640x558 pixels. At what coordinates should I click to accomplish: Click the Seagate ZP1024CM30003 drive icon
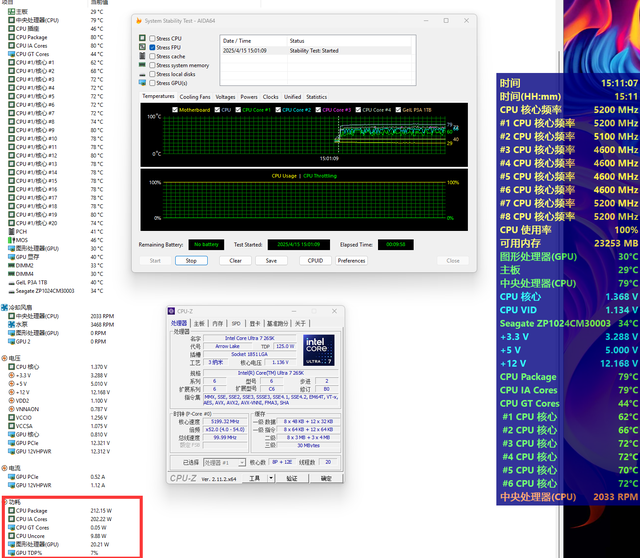pos(11,291)
